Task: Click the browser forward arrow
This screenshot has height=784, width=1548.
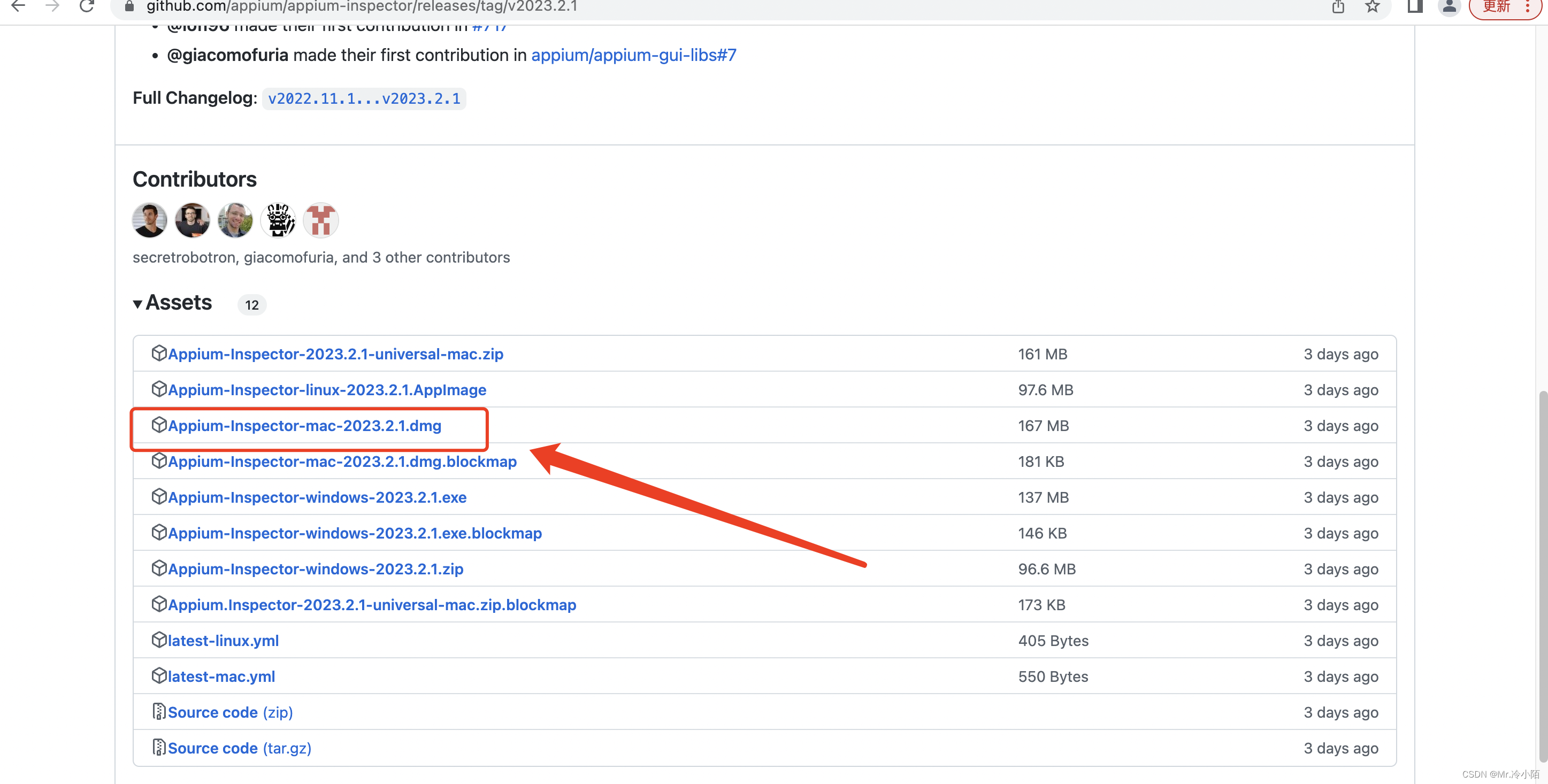Action: pyautogui.click(x=53, y=6)
